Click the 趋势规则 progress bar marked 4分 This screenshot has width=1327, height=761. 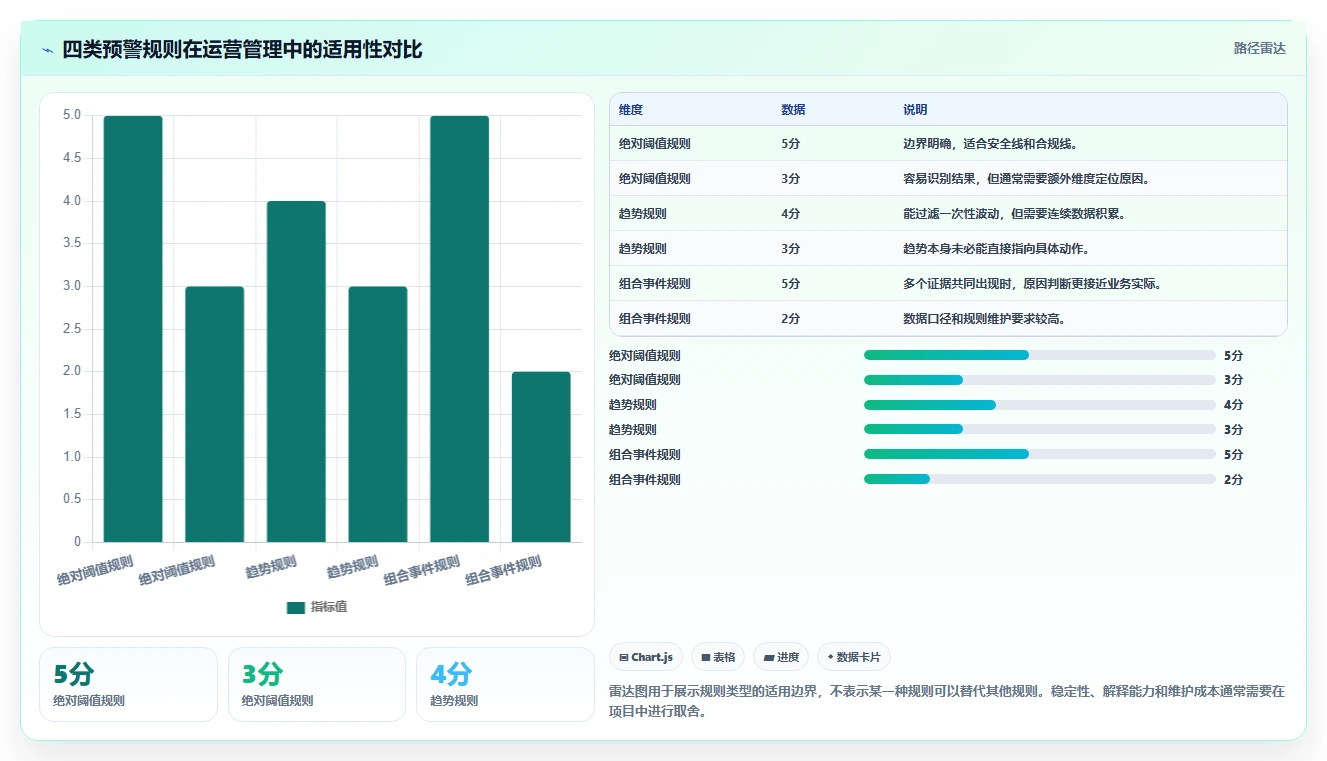[1040, 405]
